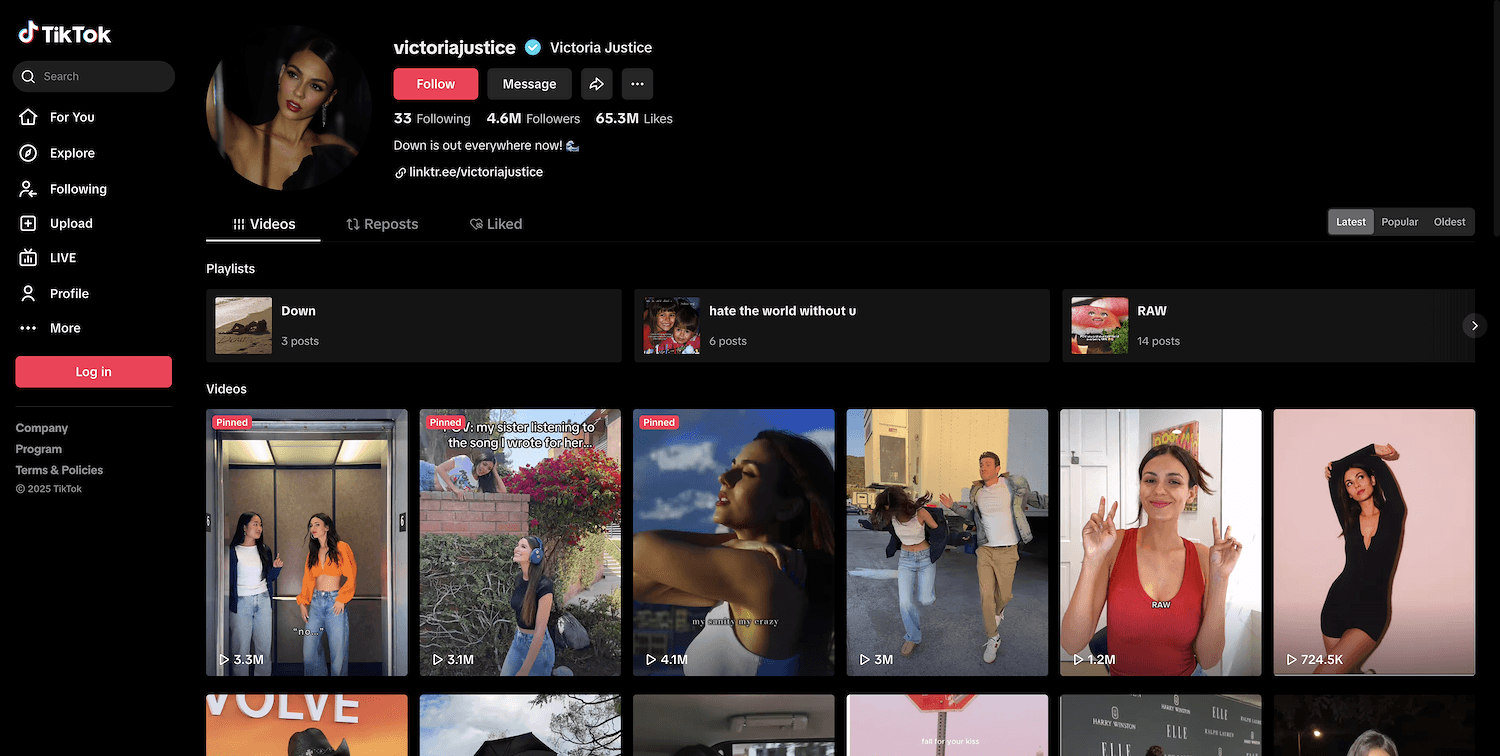Follow victoriajustice with the Follow button
Screen dimensions: 1500x756
coord(435,84)
